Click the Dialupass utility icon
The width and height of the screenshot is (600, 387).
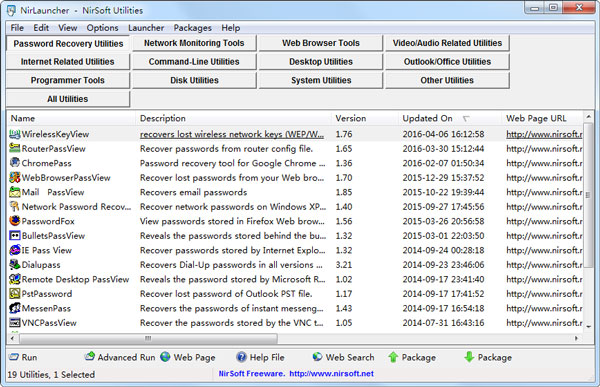pos(15,265)
